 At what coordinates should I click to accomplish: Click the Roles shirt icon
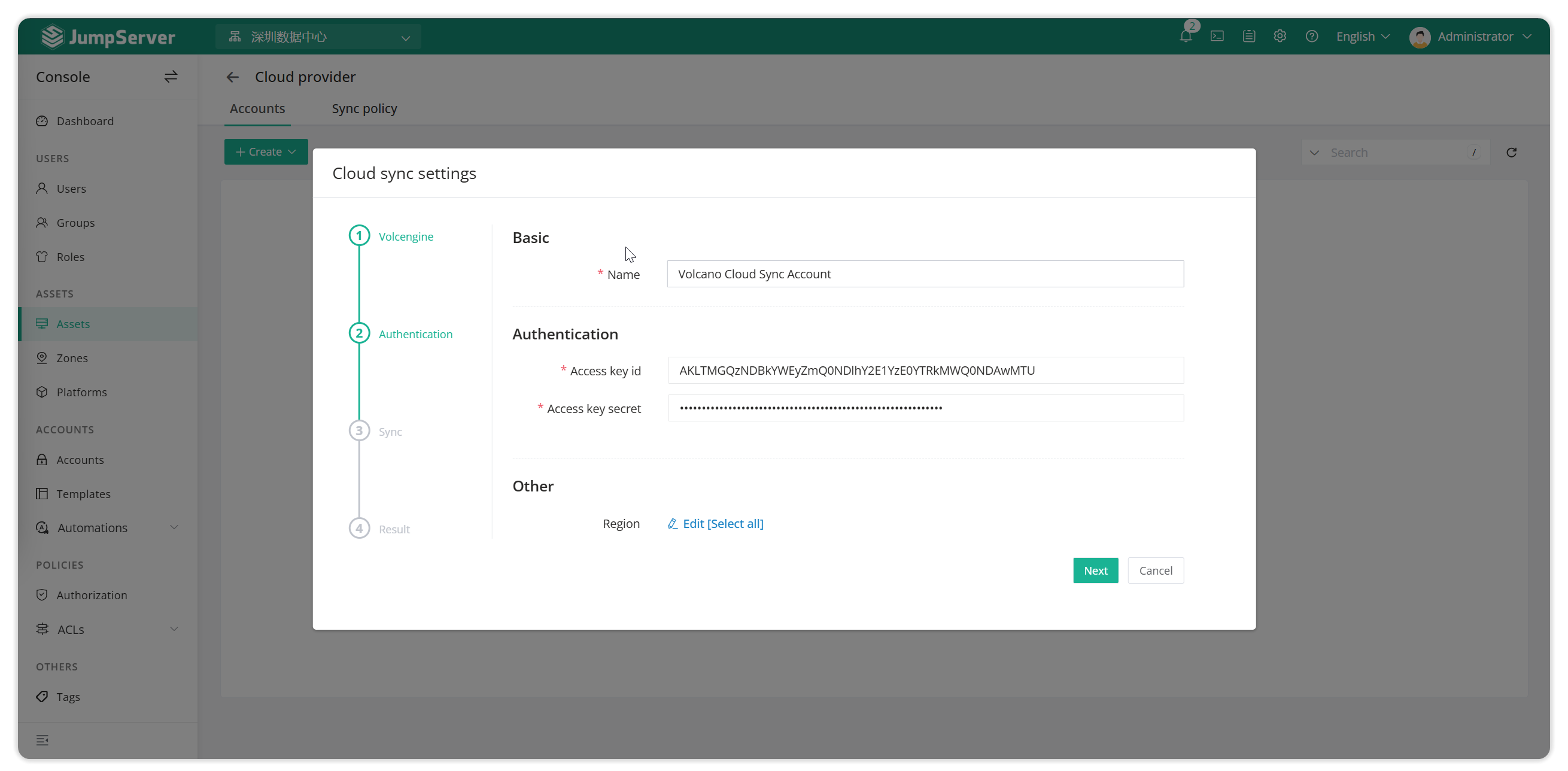(42, 256)
